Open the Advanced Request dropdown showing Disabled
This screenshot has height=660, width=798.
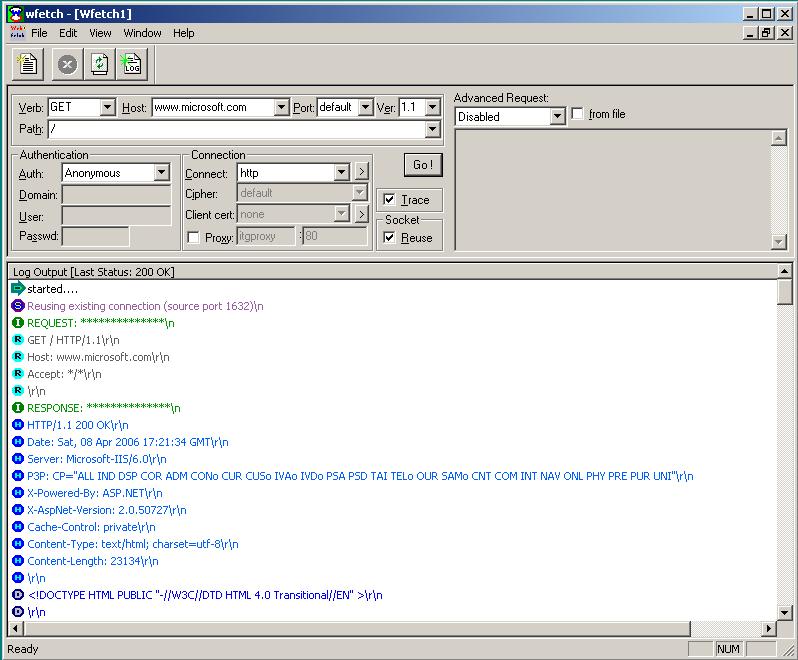558,117
